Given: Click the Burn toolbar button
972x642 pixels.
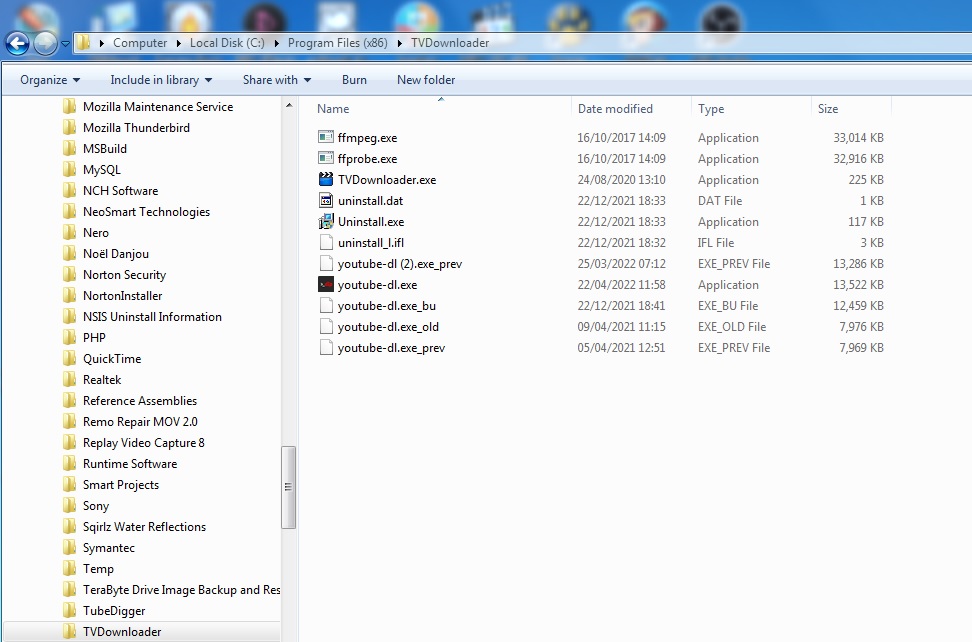Looking at the screenshot, I should coord(354,80).
